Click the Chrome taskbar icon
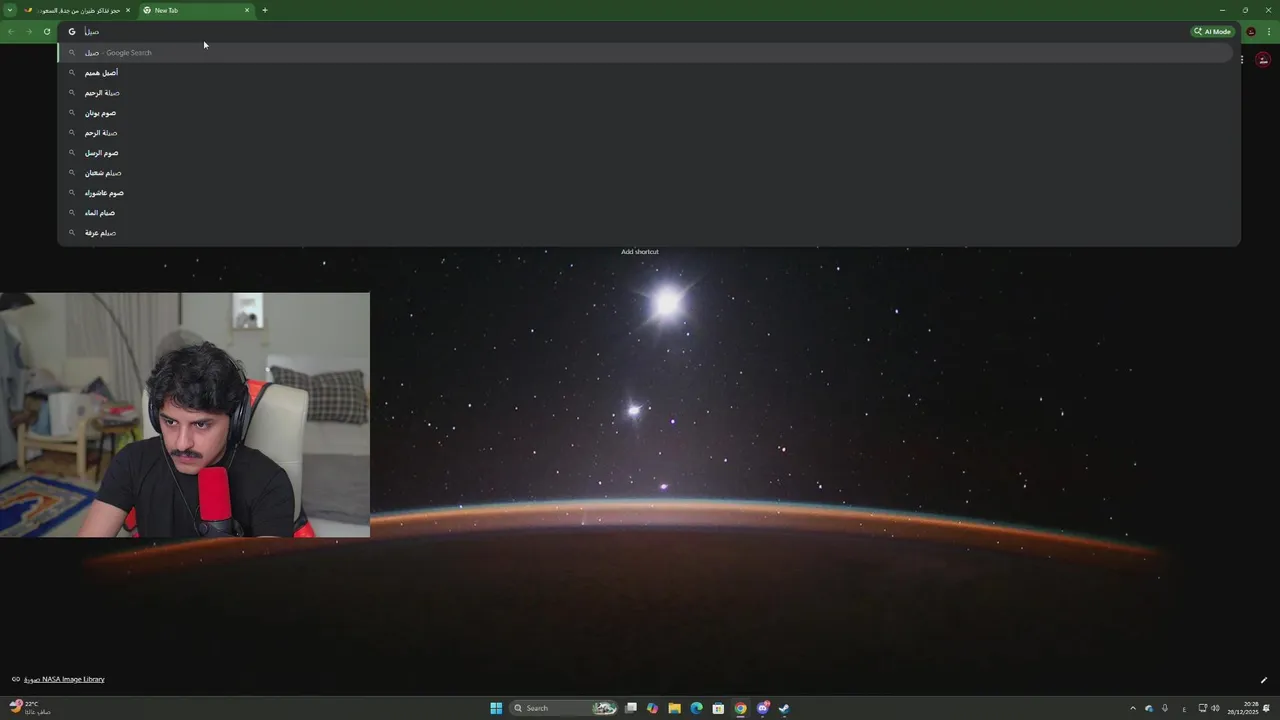Image resolution: width=1280 pixels, height=720 pixels. click(740, 708)
